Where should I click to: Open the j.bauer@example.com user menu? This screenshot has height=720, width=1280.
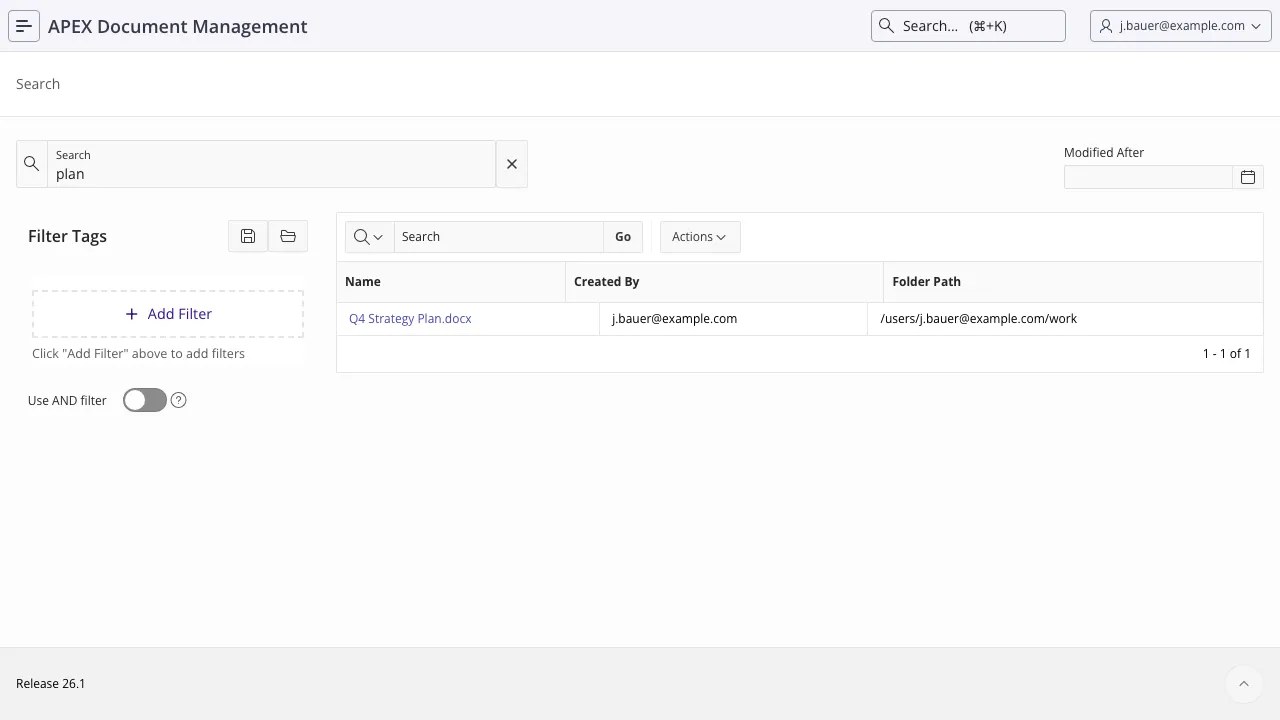pos(1181,26)
